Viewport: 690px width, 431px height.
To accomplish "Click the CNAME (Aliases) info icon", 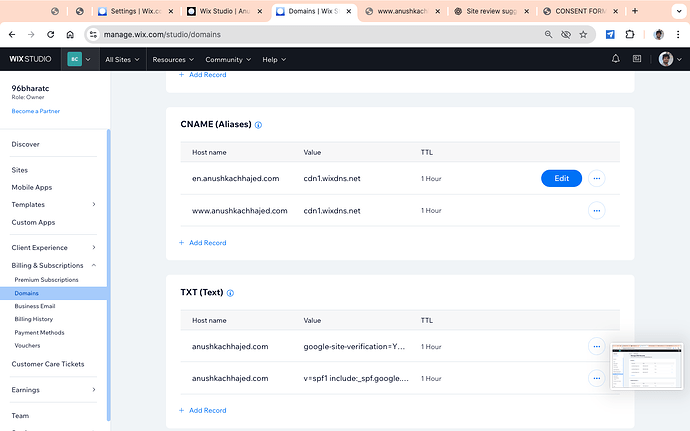I will point(258,125).
